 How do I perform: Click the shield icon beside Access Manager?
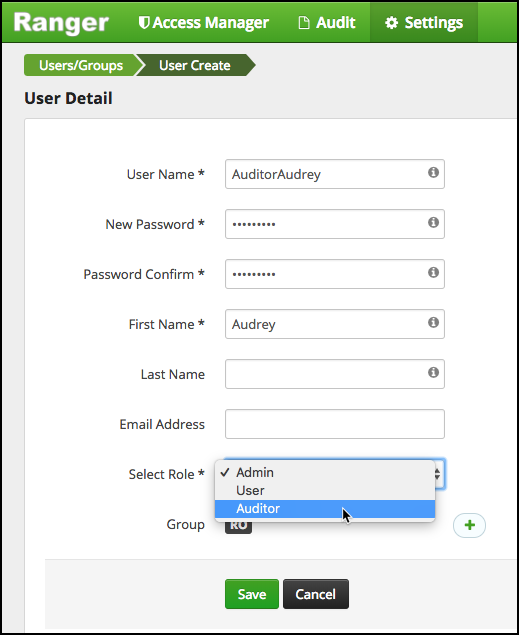[x=144, y=23]
